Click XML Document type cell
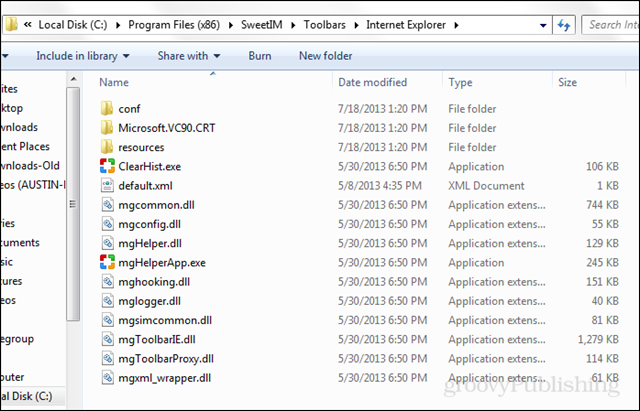 [x=486, y=186]
